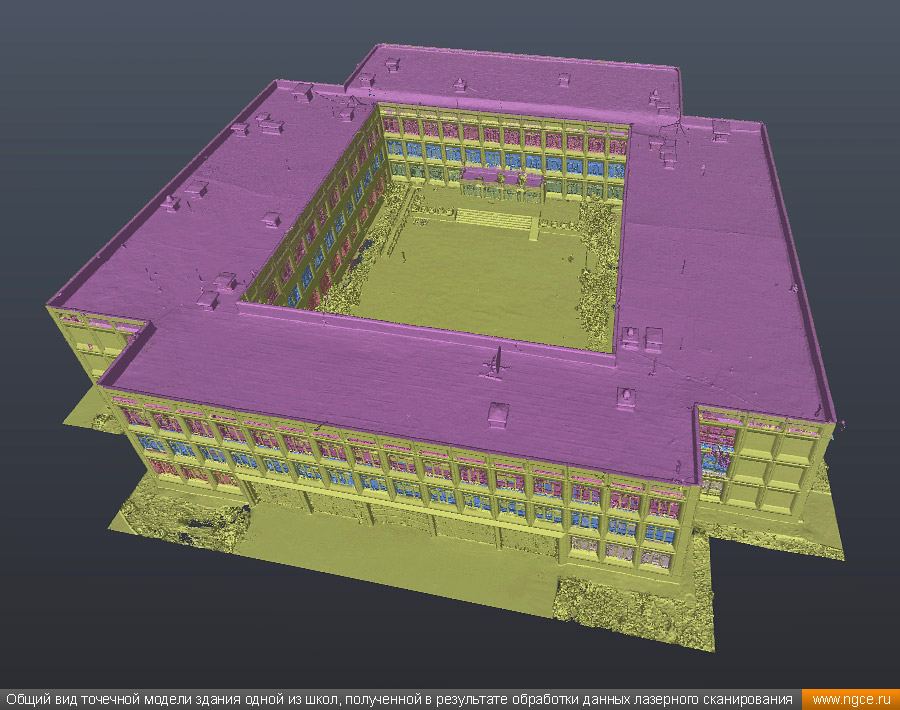This screenshot has height=710, width=900.
Task: Click the Russian caption text about the school model
Action: coord(399,700)
